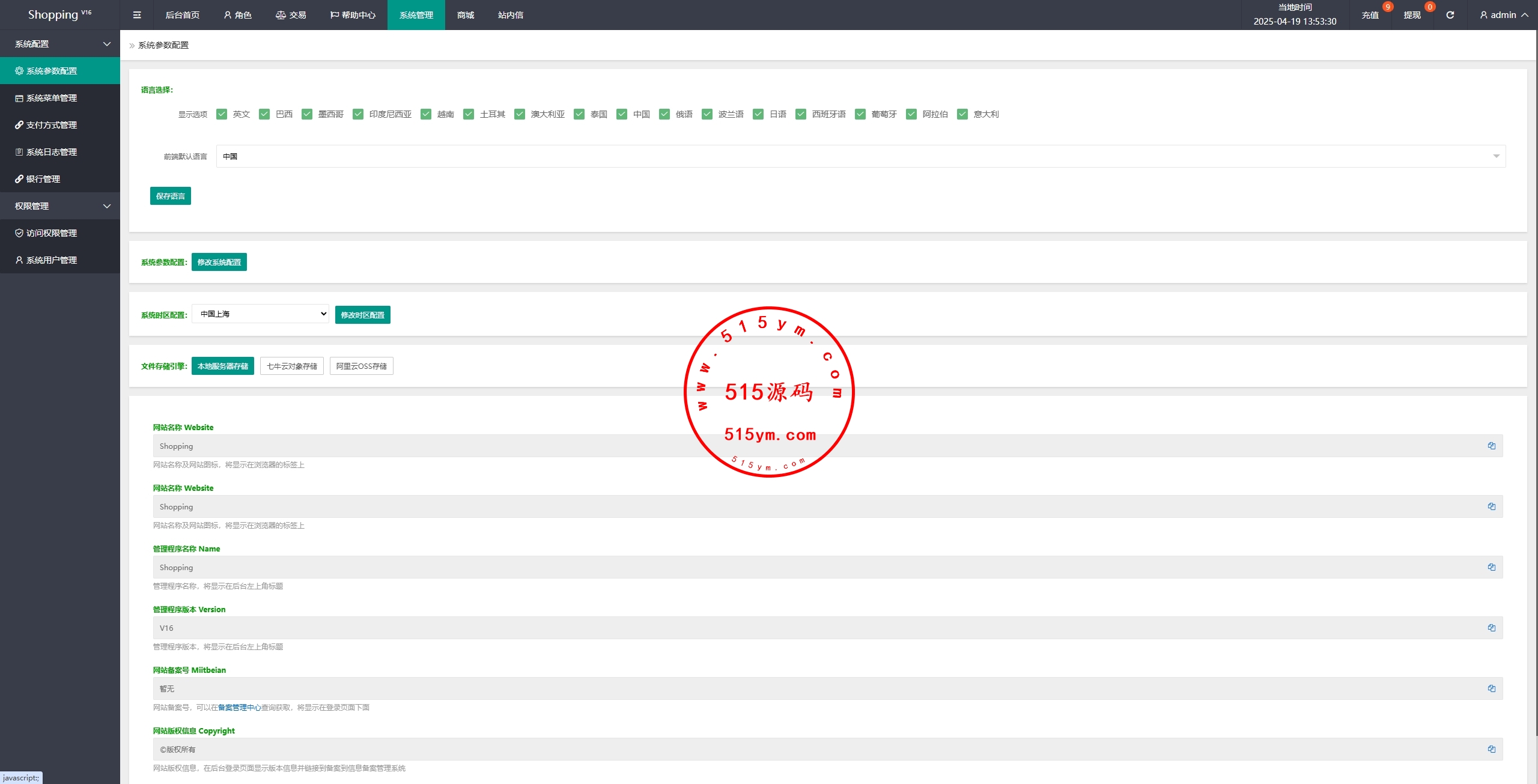Click copy icon beside Copyright field
This screenshot has height=784, width=1538.
click(x=1491, y=749)
